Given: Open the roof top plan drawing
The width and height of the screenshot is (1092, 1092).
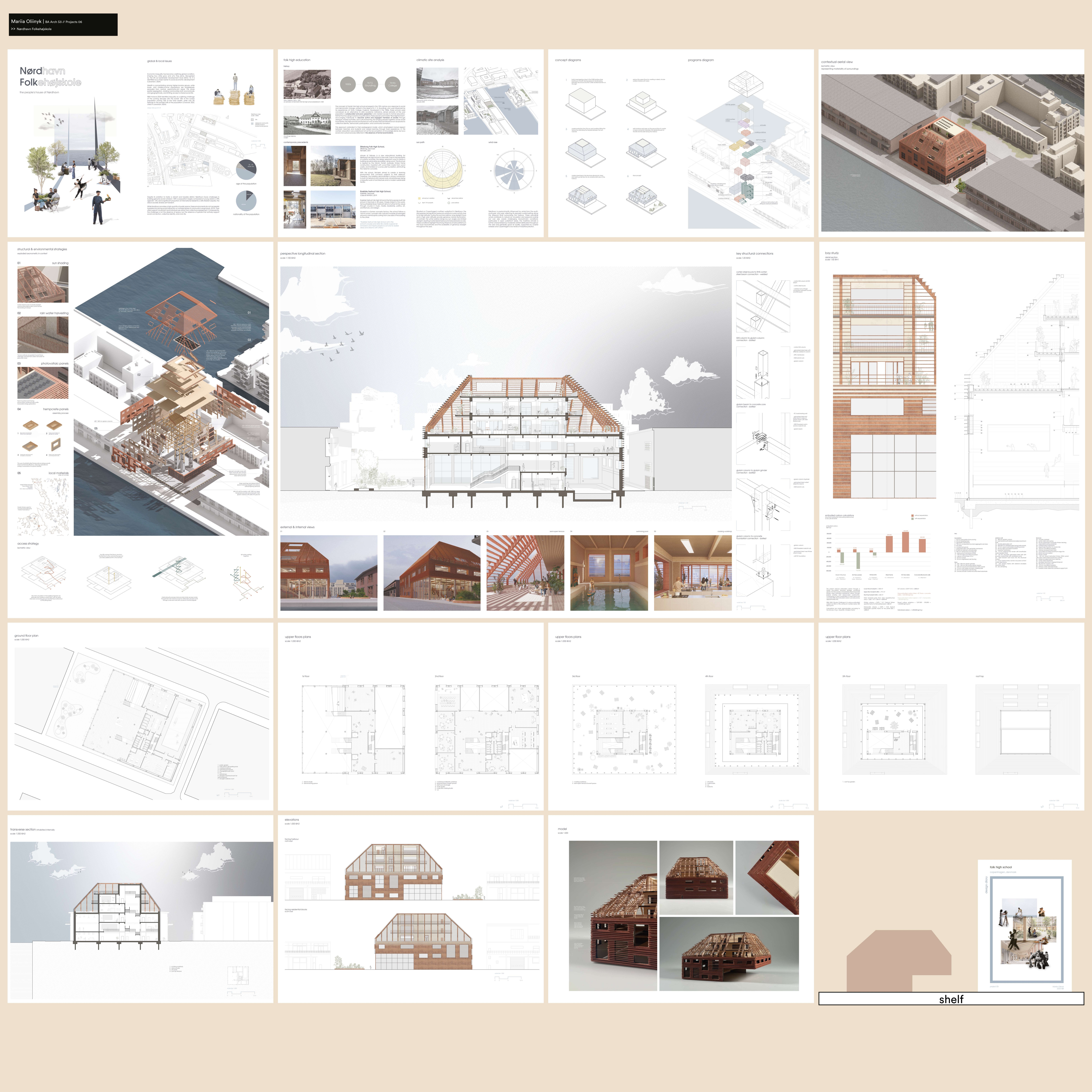Looking at the screenshot, I should [1028, 730].
